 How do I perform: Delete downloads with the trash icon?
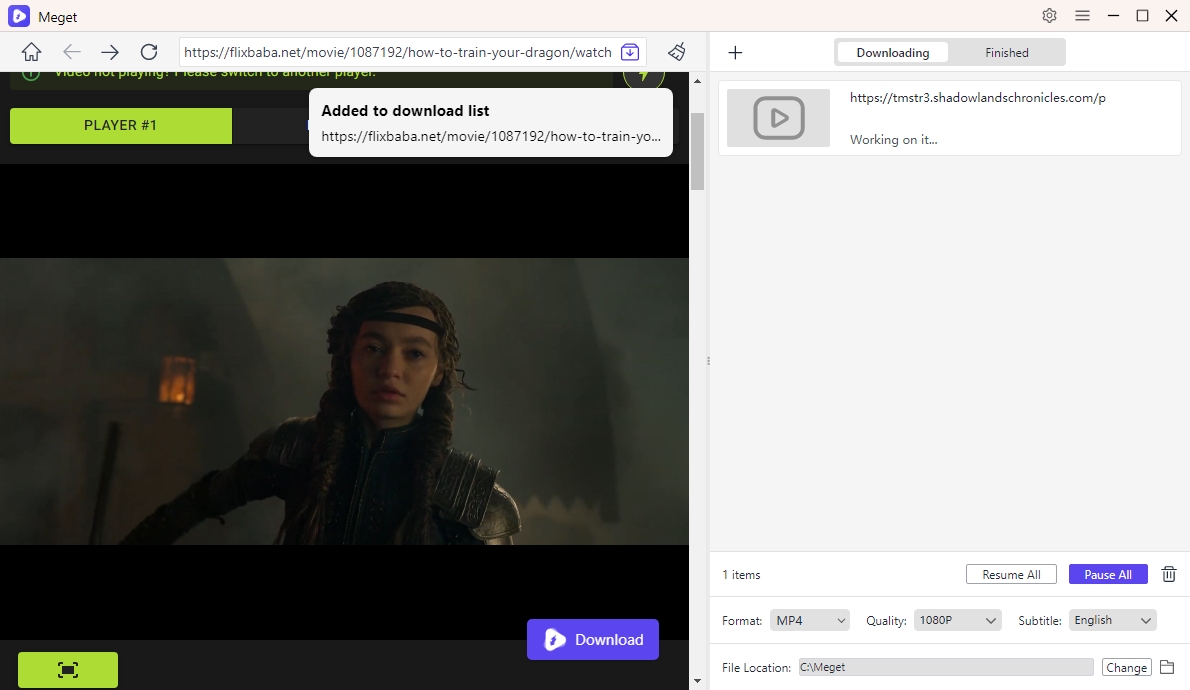(1169, 575)
